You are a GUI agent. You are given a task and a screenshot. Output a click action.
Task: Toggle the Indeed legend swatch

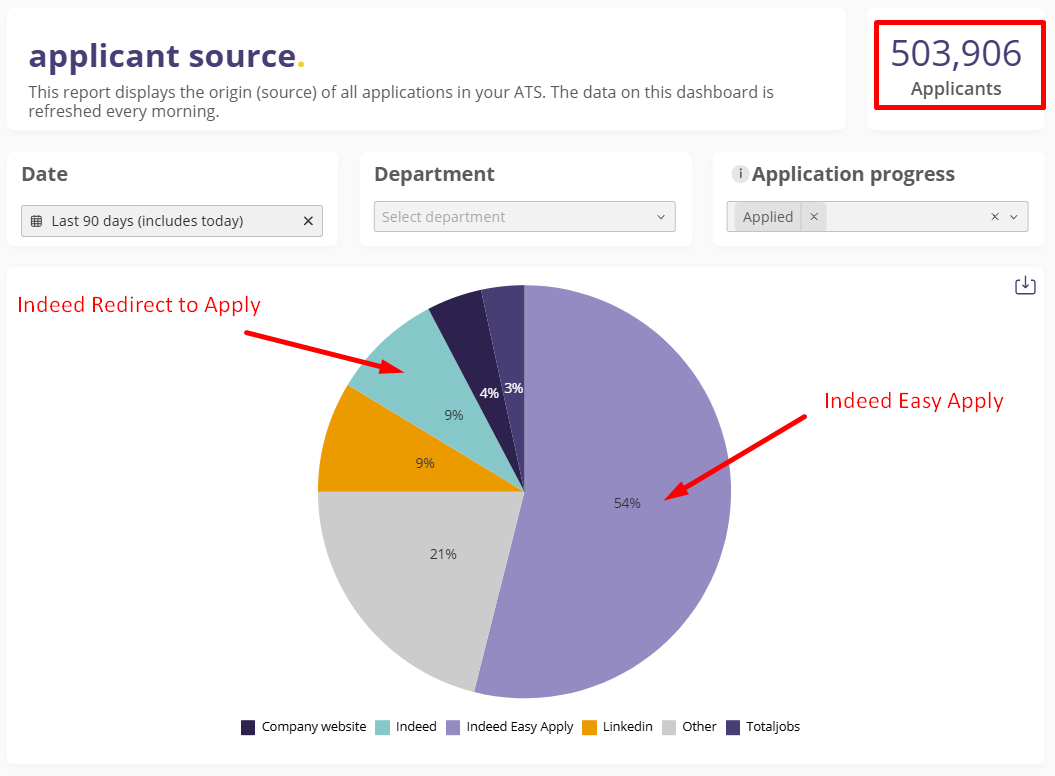382,728
